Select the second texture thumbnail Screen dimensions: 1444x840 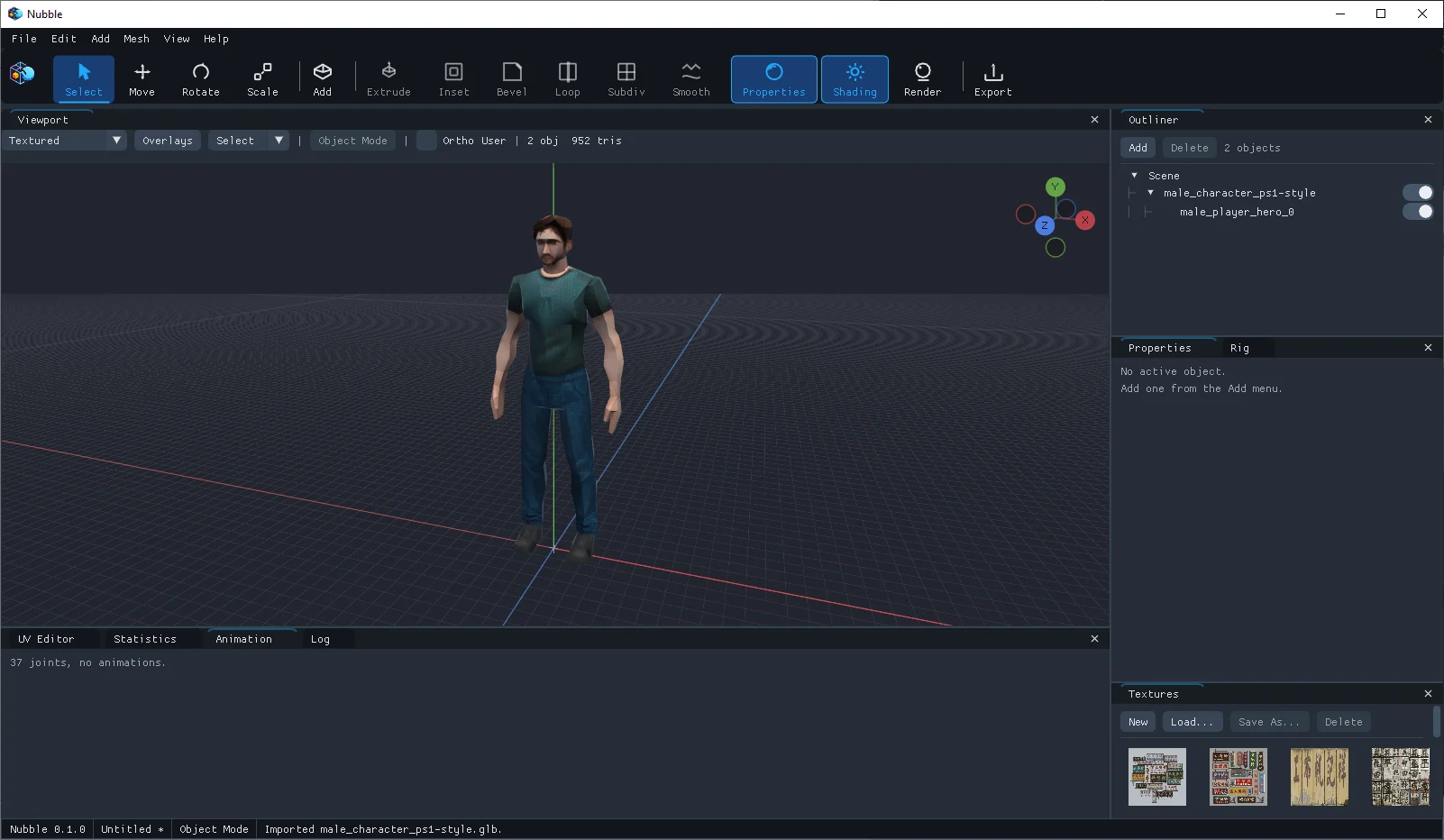[1238, 777]
